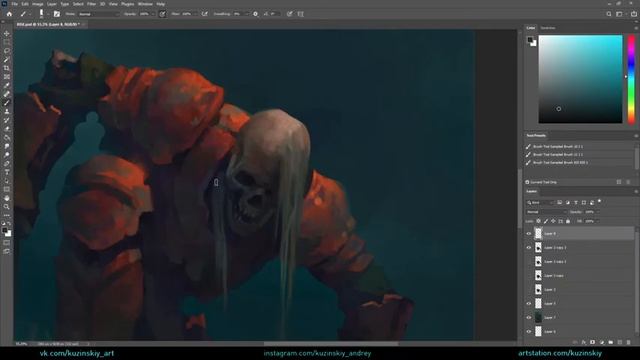This screenshot has height=360, width=640.
Task: Select the Rectangular Marquee tool
Action: click(x=7, y=42)
